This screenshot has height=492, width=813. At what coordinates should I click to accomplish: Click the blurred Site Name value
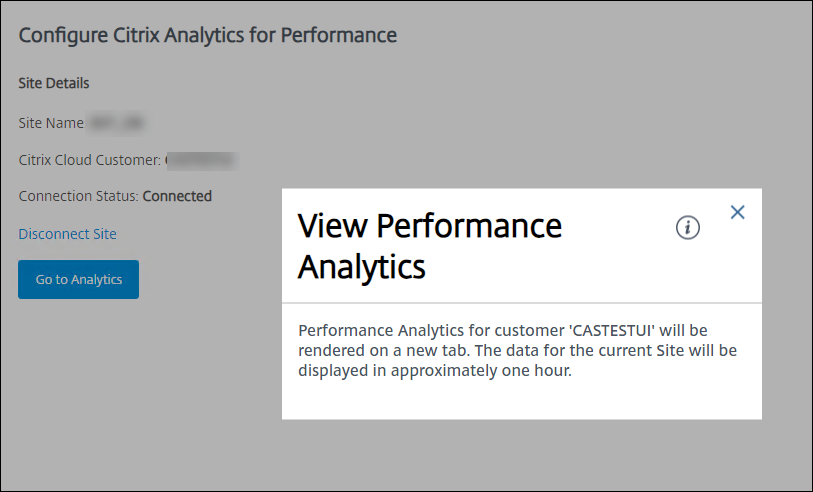point(118,122)
